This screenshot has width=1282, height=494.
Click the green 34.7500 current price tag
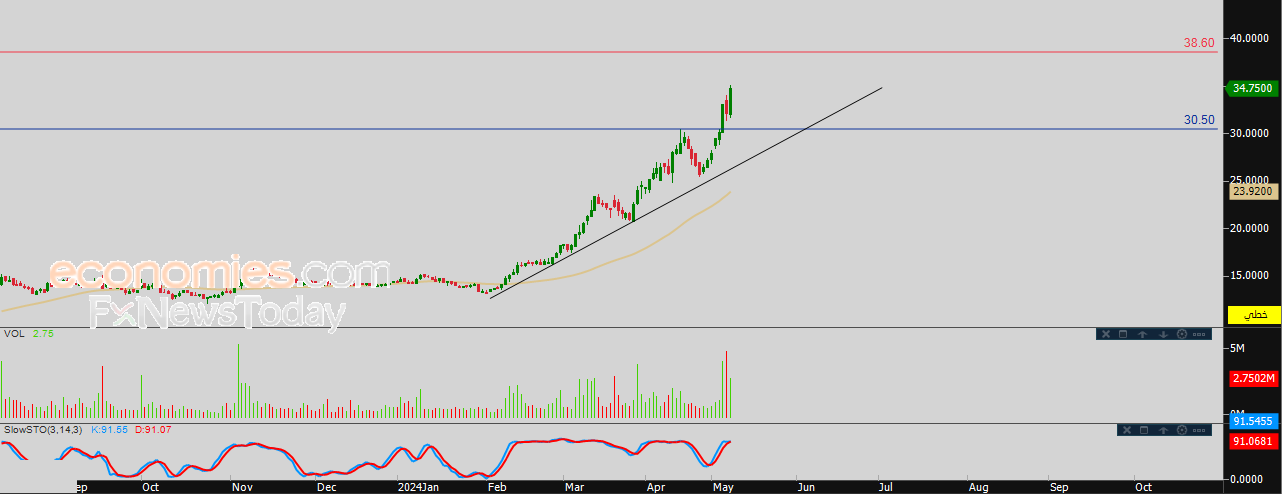[1252, 88]
